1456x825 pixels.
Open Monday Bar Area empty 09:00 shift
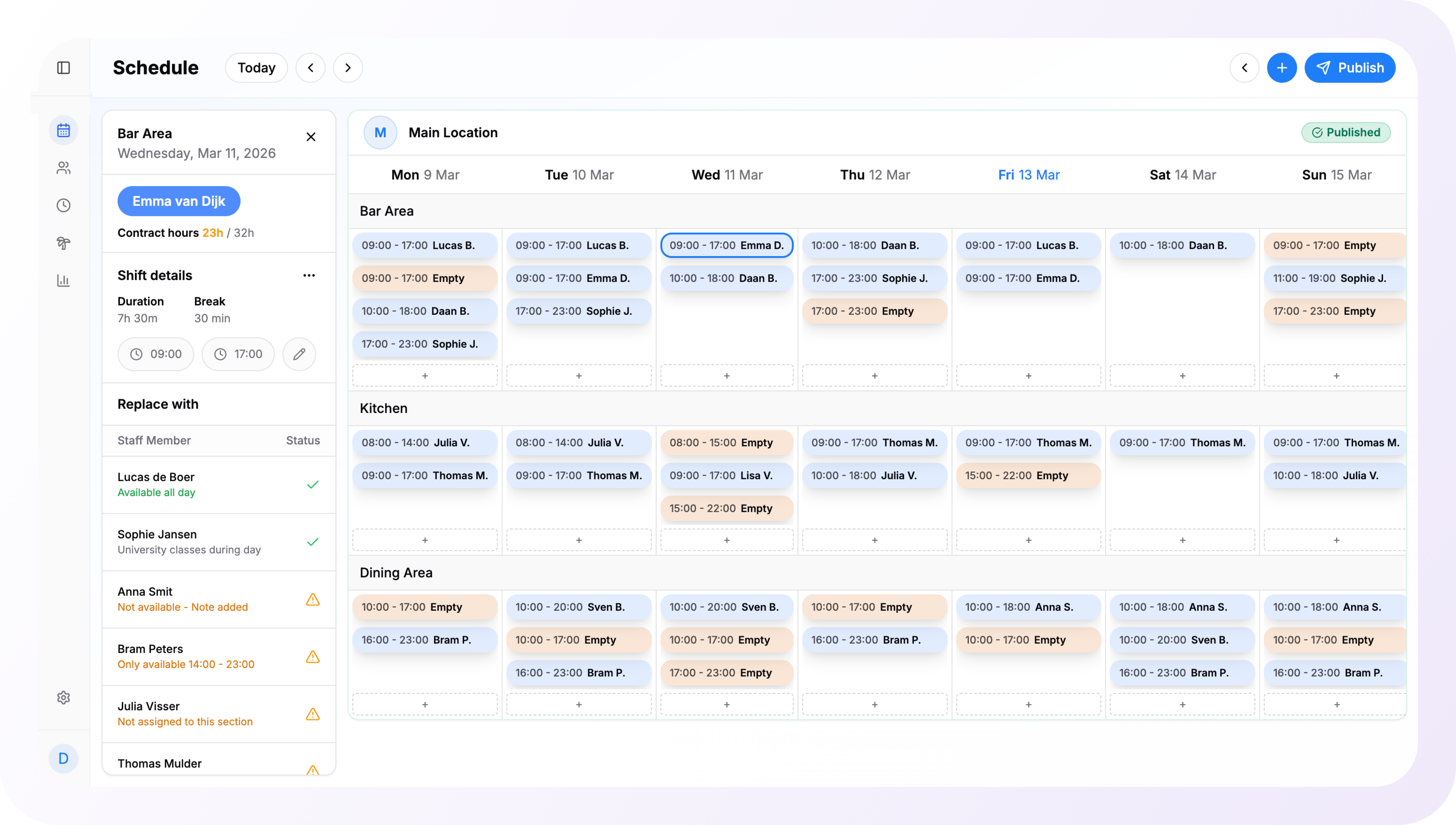(x=425, y=278)
